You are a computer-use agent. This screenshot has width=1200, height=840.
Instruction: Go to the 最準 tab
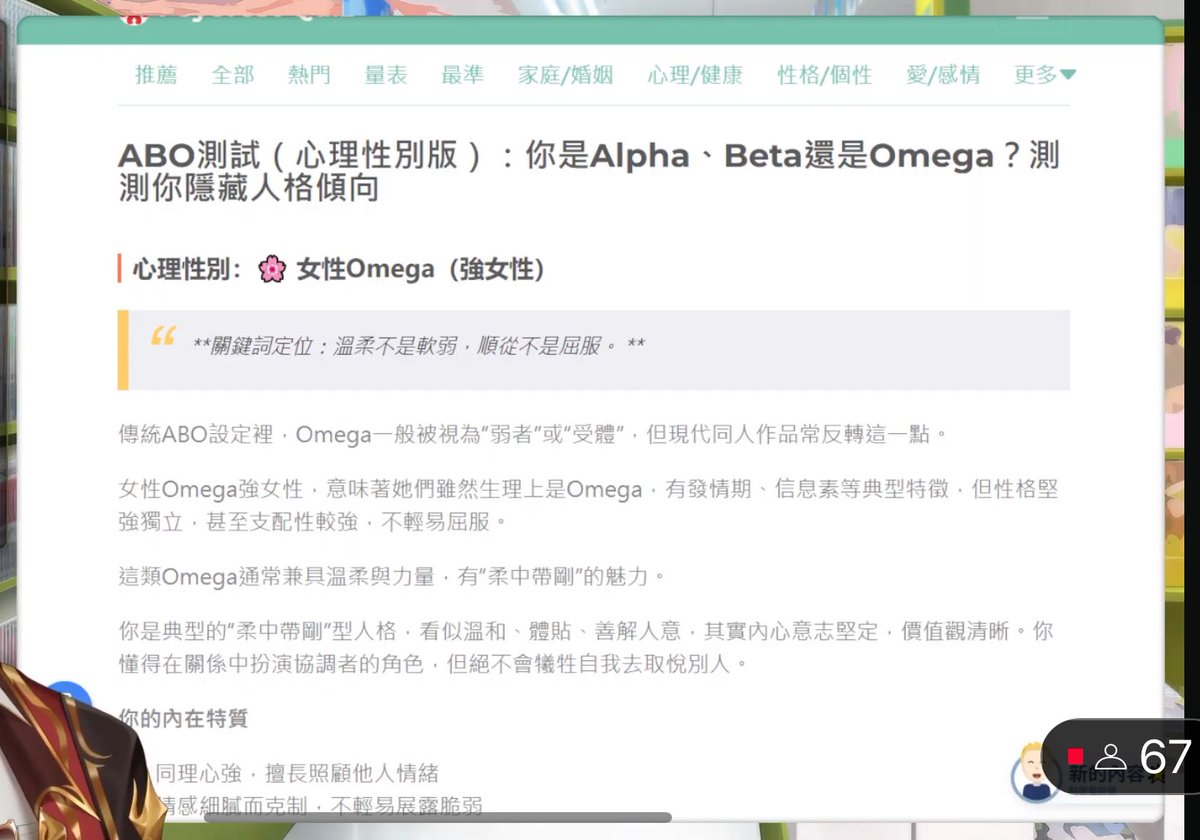click(x=462, y=75)
